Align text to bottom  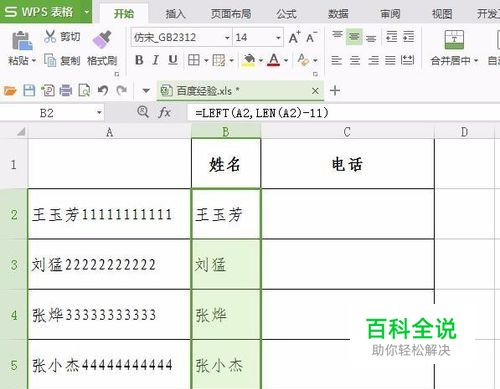tap(371, 37)
